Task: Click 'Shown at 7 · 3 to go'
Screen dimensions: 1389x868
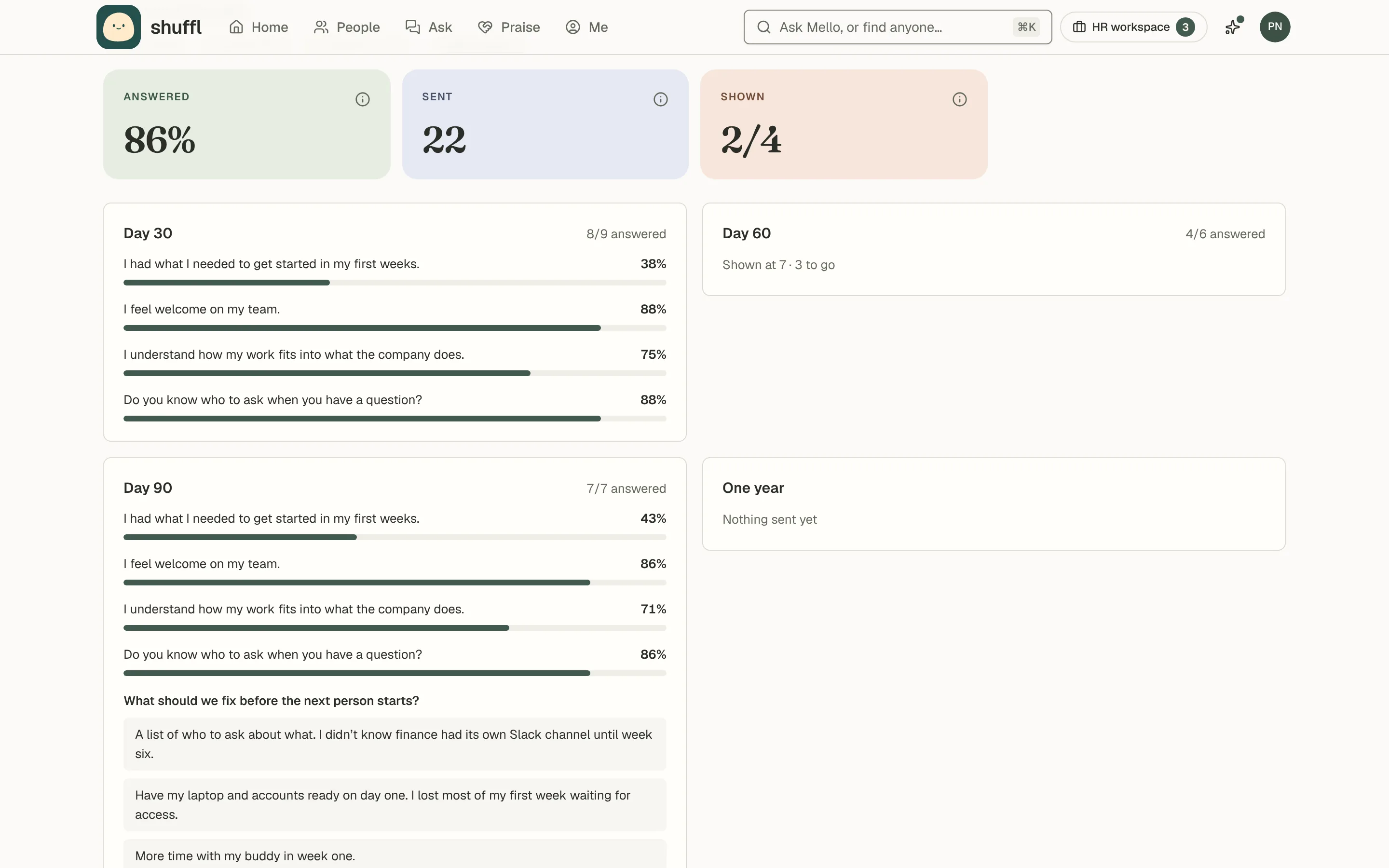Action: 778,265
